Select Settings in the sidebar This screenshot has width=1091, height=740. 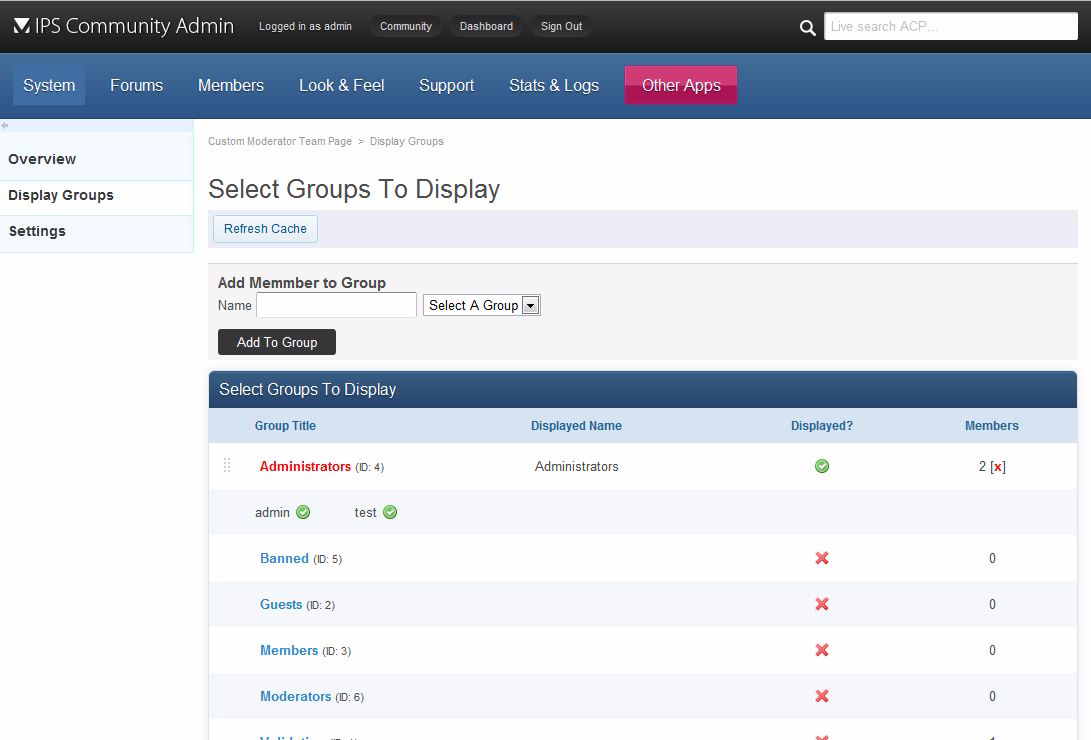pos(37,231)
